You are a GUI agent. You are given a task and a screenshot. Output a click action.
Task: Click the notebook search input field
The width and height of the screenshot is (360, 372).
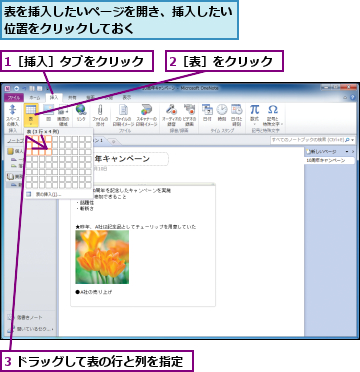tap(307, 140)
